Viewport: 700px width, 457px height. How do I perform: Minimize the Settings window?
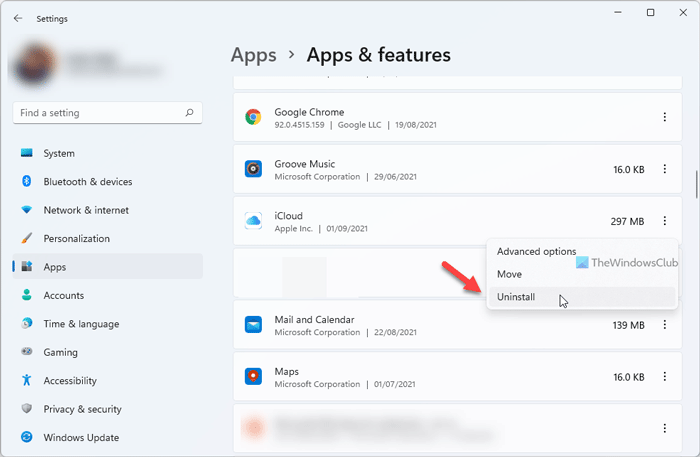click(618, 12)
